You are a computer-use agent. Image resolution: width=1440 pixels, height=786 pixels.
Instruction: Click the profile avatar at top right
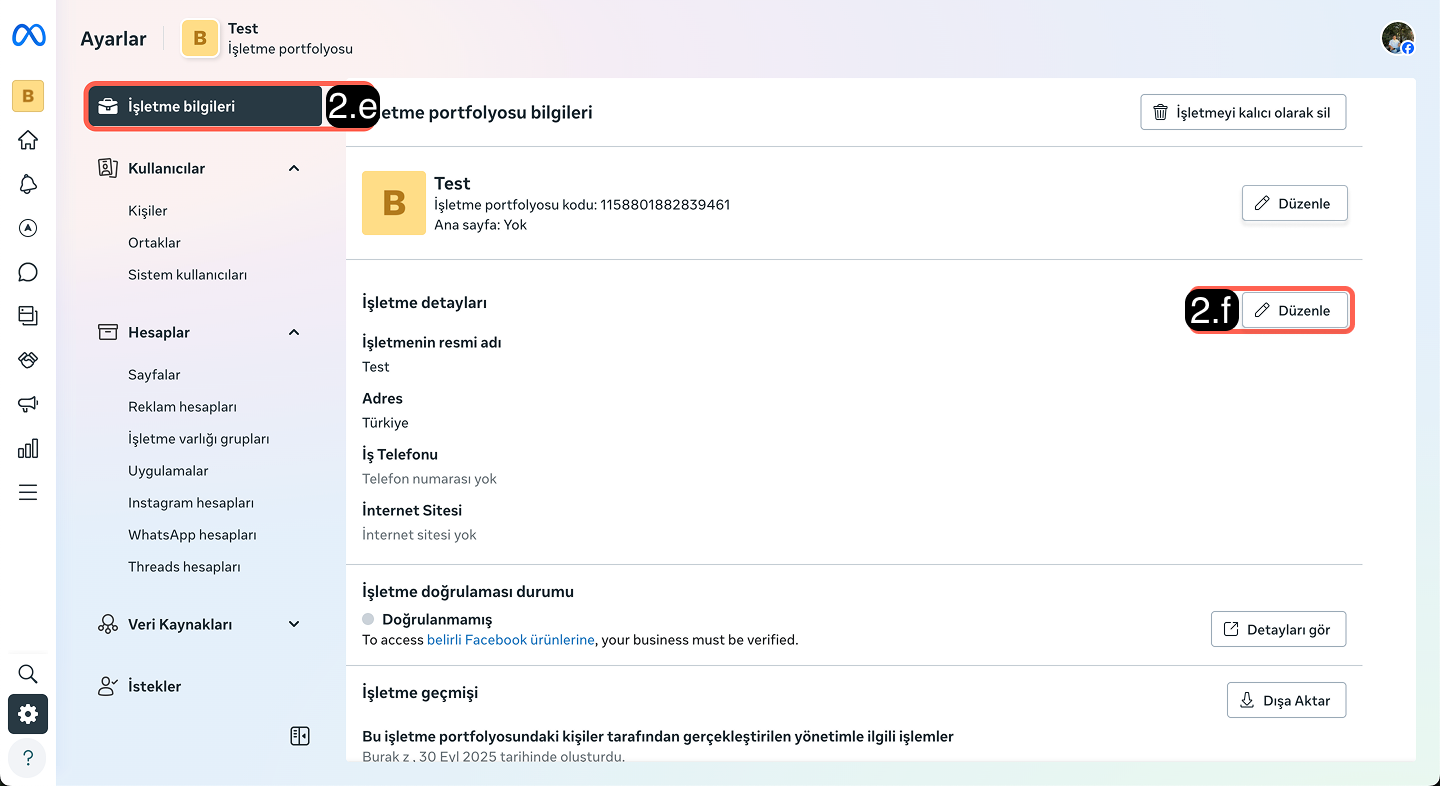coord(1397,38)
